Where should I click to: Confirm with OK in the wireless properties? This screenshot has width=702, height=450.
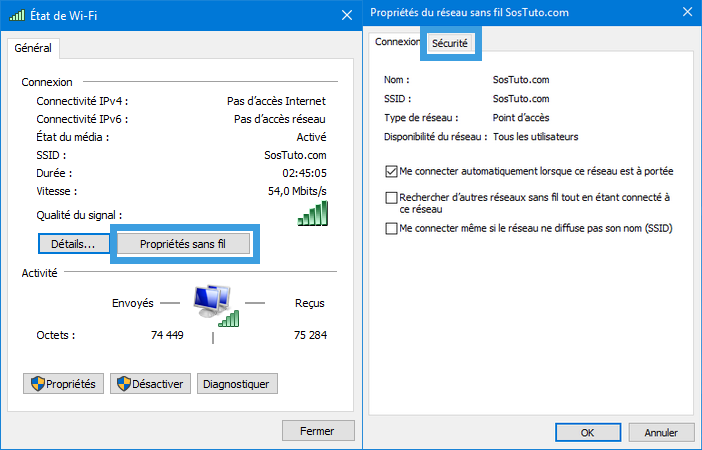[x=588, y=433]
